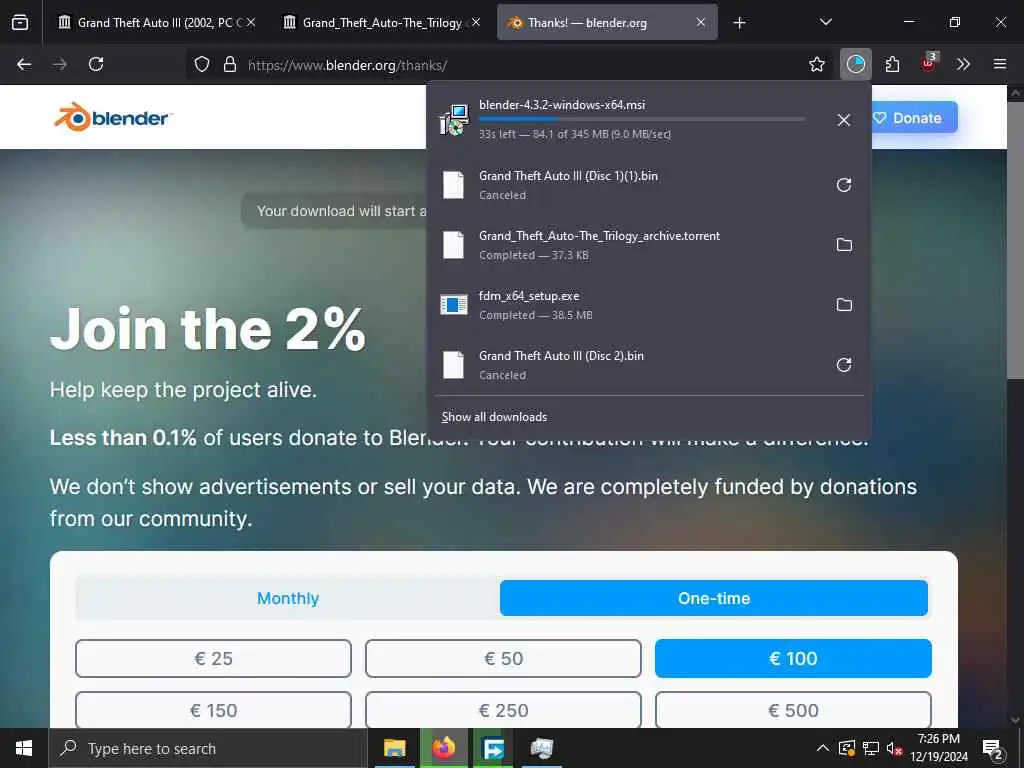The image size is (1024, 768).
Task: Retry Grand Theft Auto III (Disc 1)(1).bin download
Action: coord(844,185)
